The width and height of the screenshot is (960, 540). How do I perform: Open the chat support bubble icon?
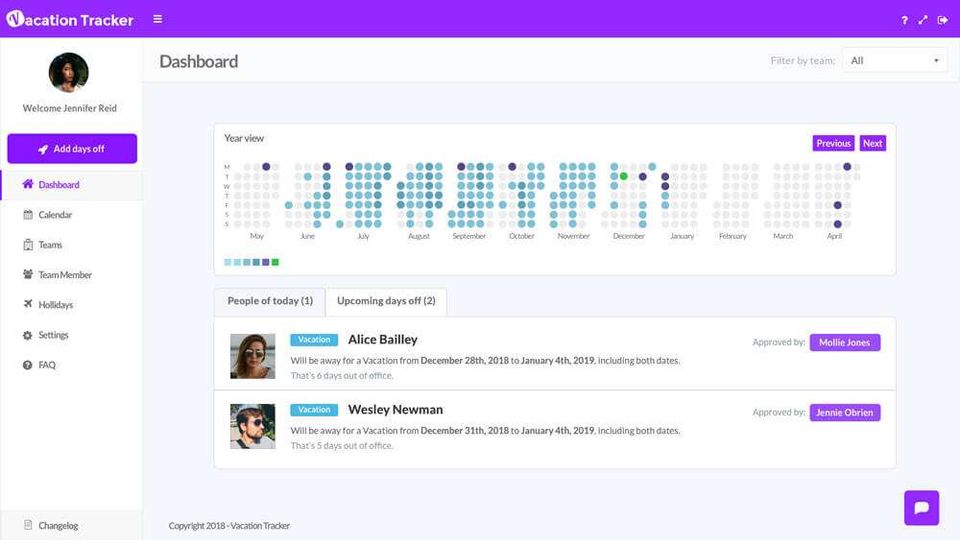pyautogui.click(x=921, y=507)
